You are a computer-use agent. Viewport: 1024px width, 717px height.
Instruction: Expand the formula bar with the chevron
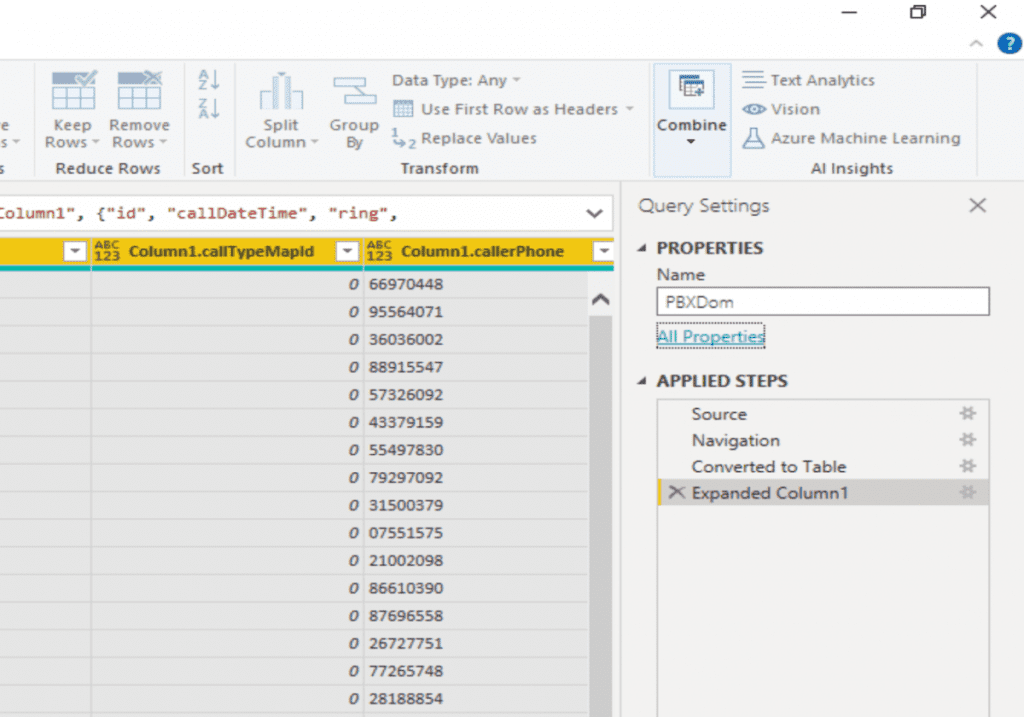click(595, 213)
